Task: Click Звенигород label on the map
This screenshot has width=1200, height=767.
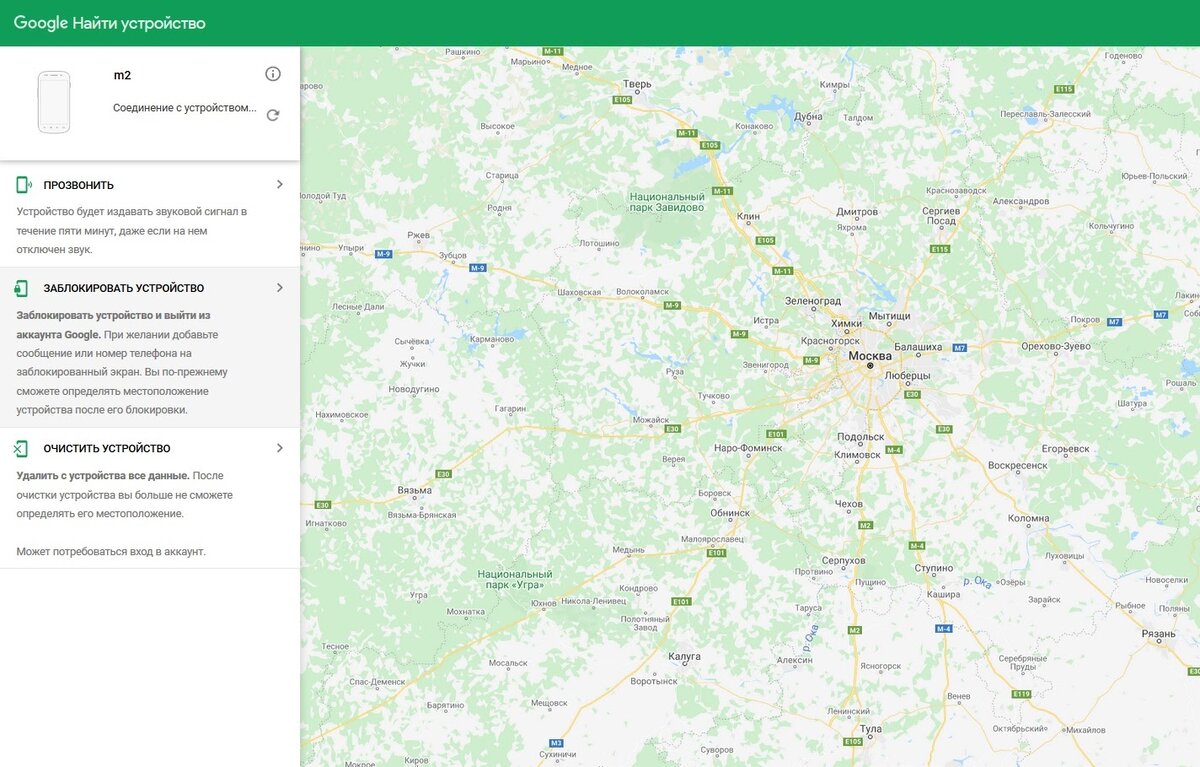Action: (765, 366)
